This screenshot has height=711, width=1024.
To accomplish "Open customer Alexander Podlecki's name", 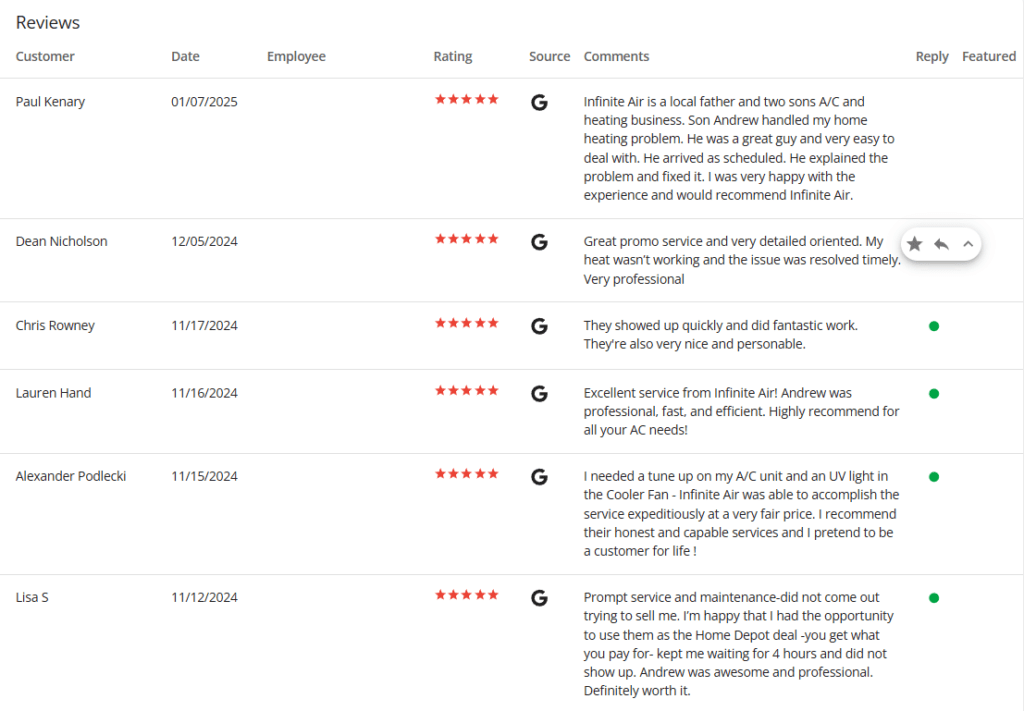I will 71,477.
